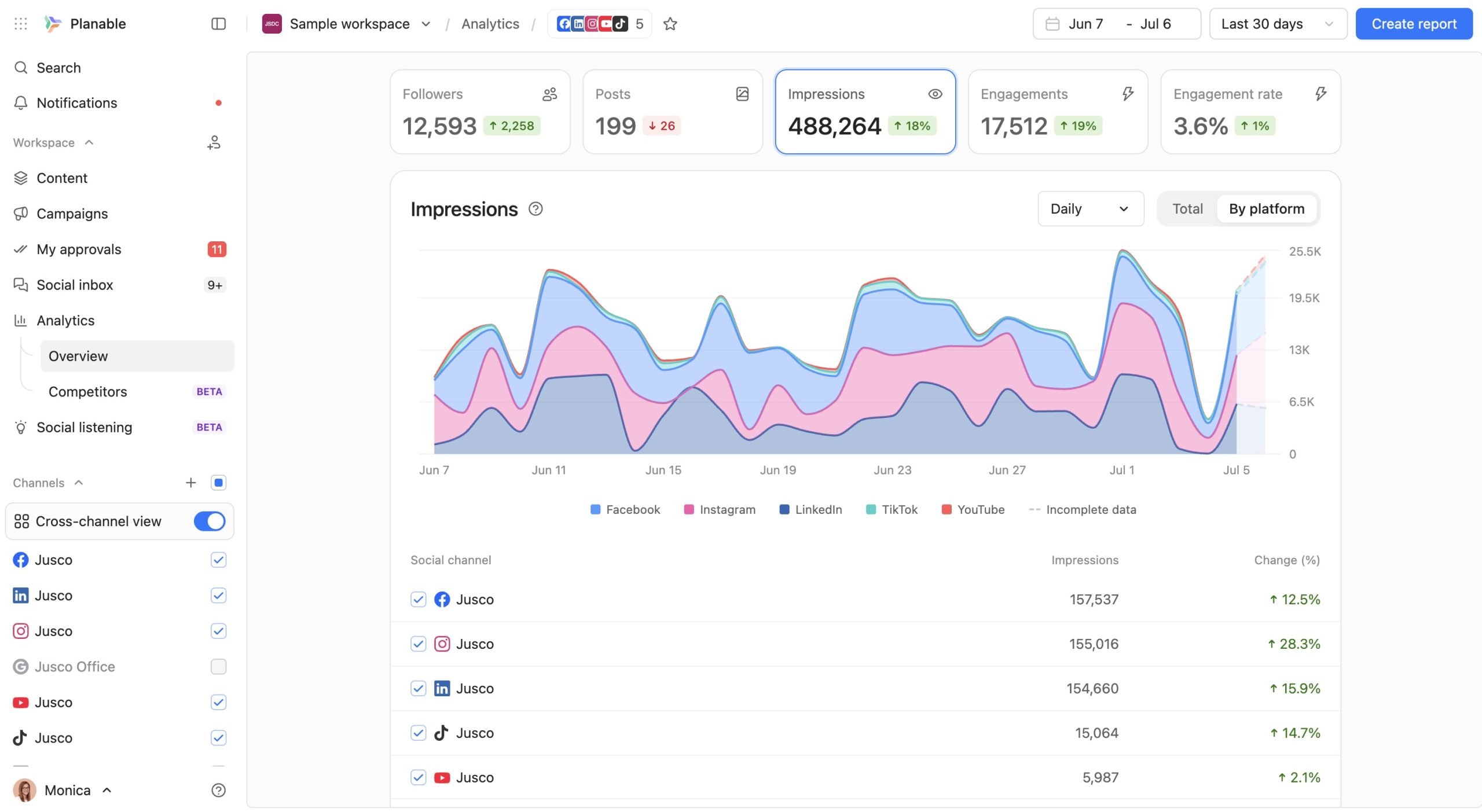This screenshot has height=812, width=1482.
Task: Collapse the sidebar panel icon
Action: click(218, 24)
